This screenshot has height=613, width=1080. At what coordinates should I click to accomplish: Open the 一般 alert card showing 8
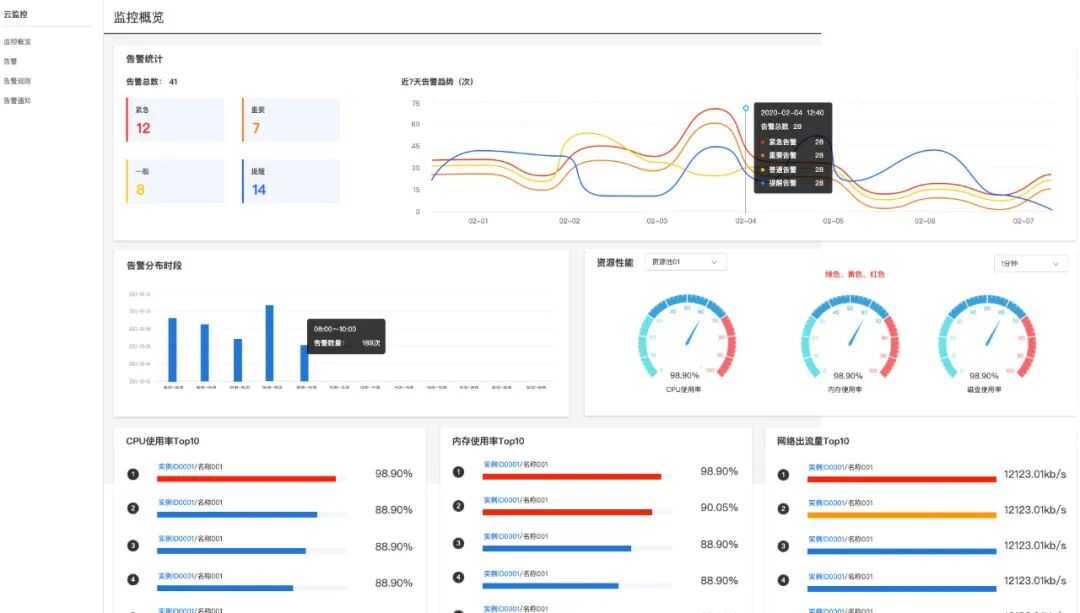(x=175, y=181)
